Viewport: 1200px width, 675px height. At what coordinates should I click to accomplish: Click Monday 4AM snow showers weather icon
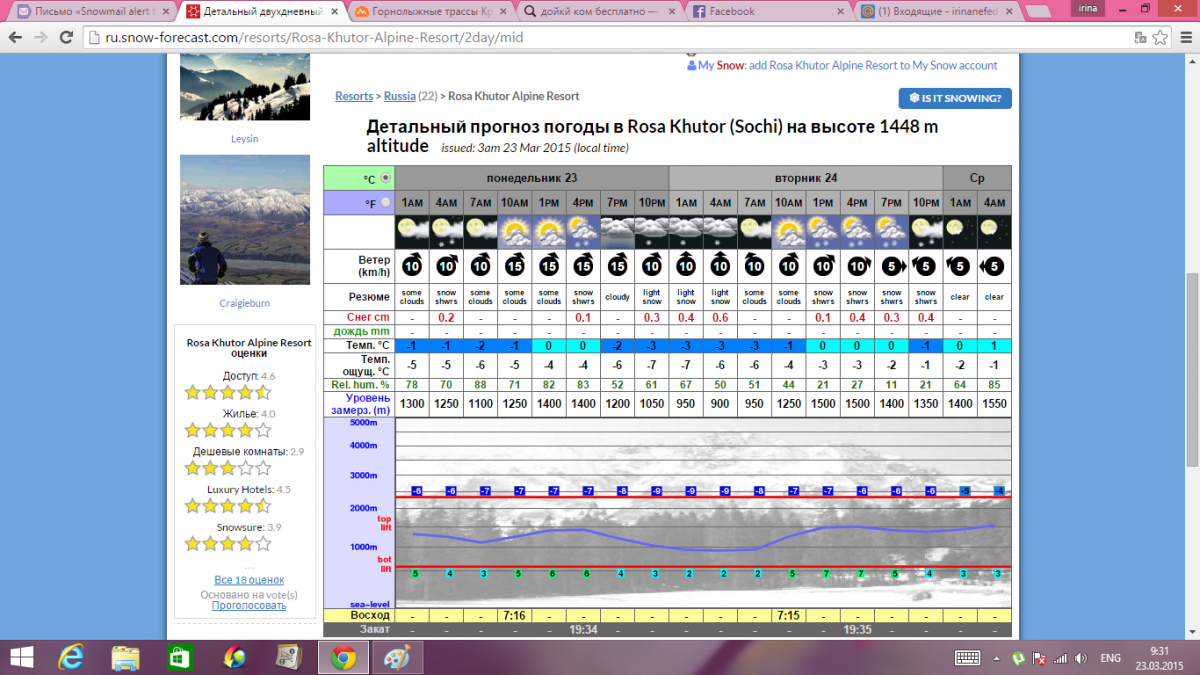coord(446,232)
